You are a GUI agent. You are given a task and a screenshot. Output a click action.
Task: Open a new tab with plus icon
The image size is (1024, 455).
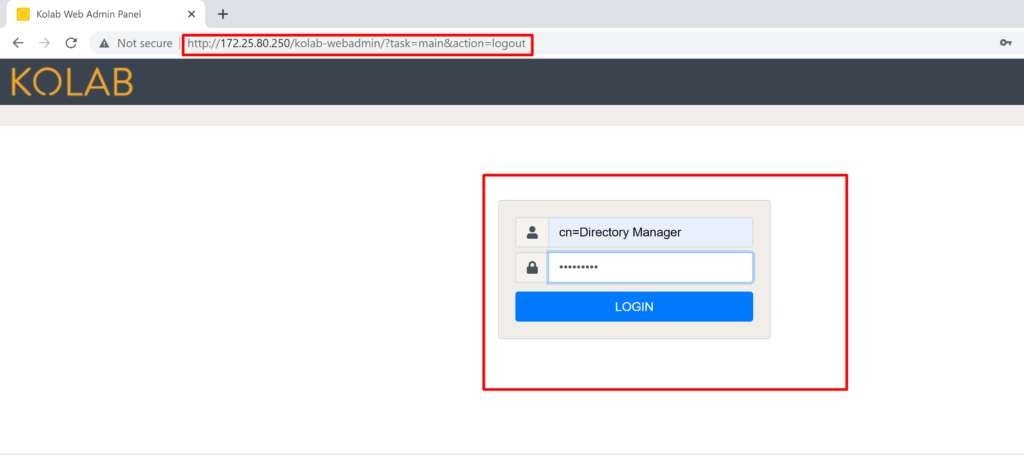(x=223, y=14)
